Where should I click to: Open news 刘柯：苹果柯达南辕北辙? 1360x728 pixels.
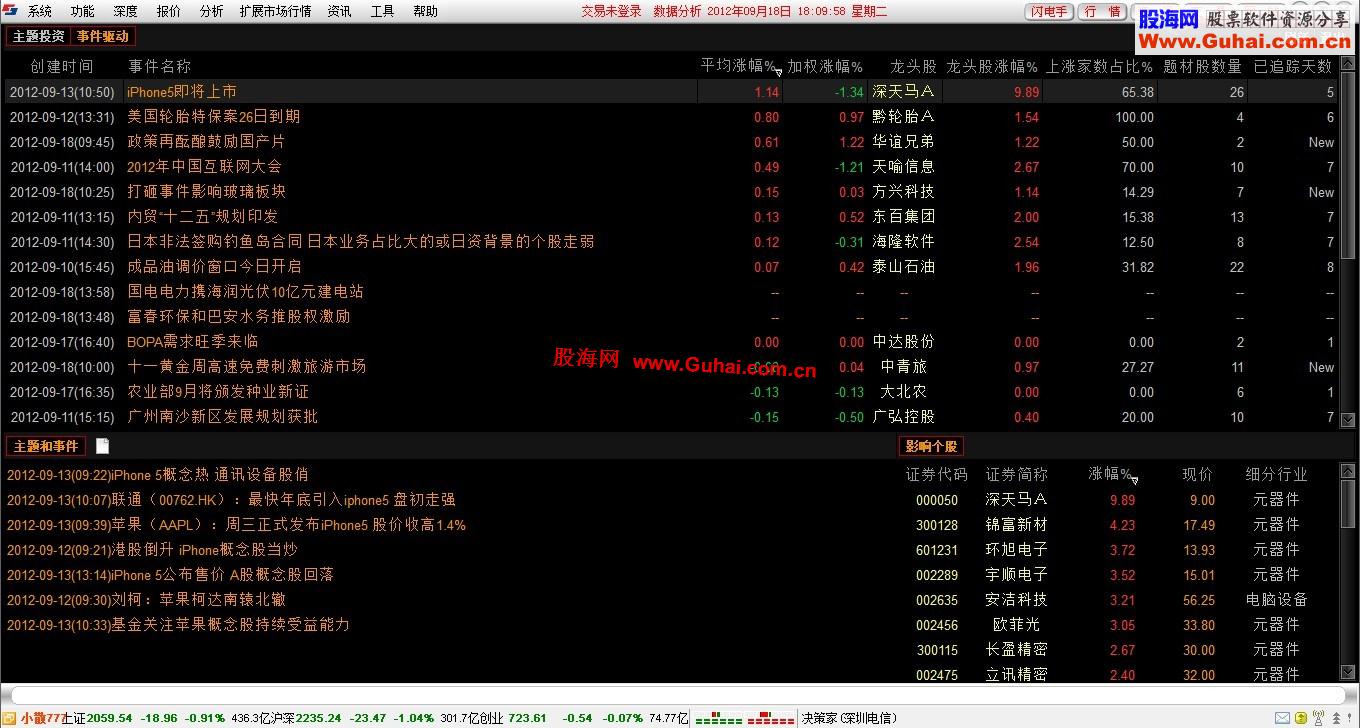tap(146, 599)
